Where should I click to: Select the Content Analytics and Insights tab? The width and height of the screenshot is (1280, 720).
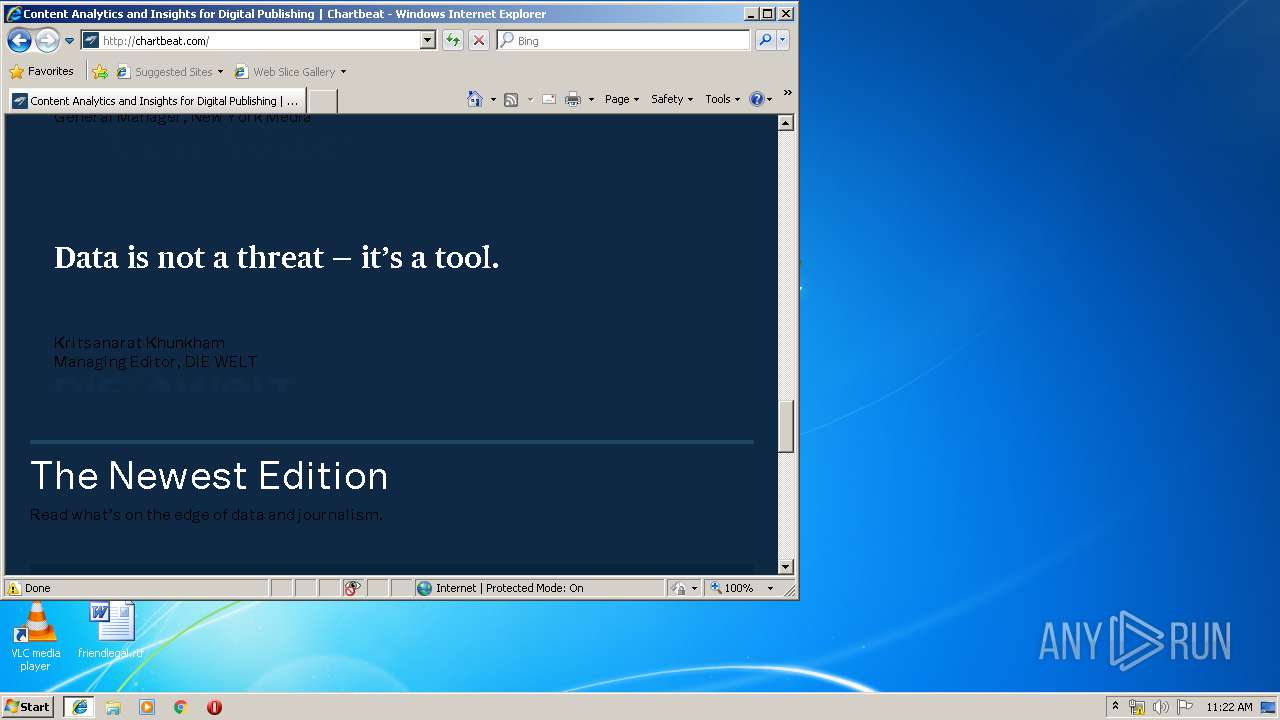pyautogui.click(x=158, y=101)
